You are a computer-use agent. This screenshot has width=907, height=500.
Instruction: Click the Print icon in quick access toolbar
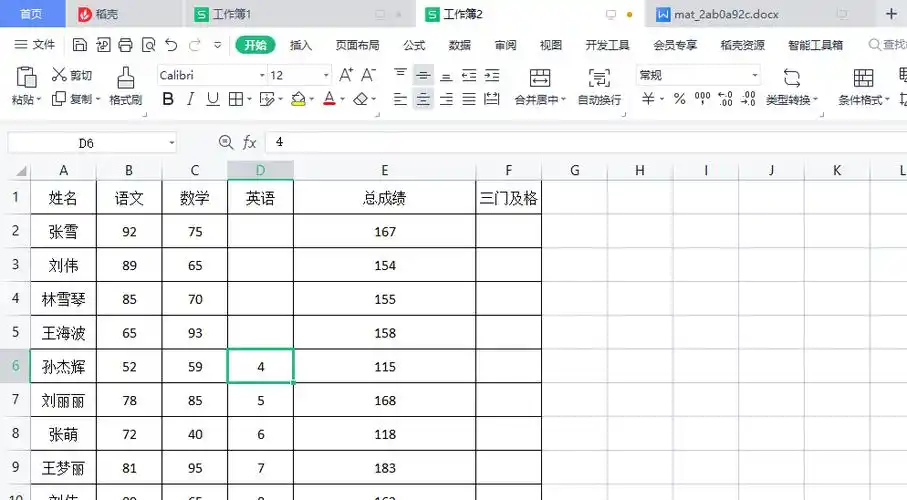[126, 45]
